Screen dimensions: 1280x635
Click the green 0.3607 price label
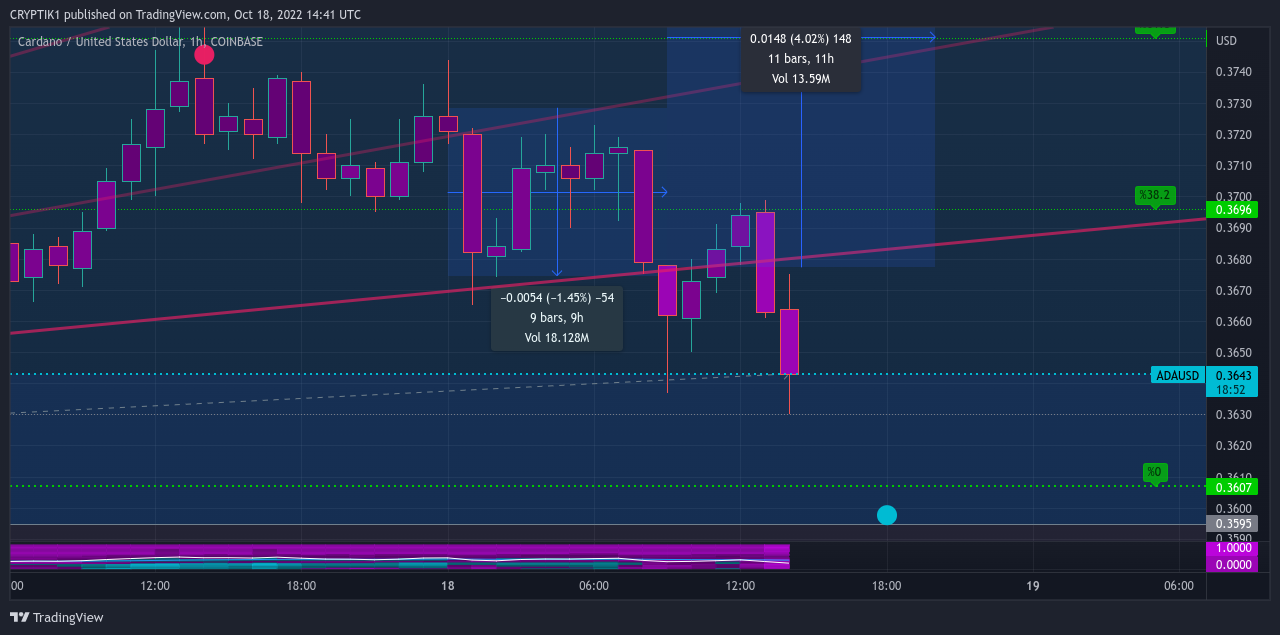pos(1233,487)
